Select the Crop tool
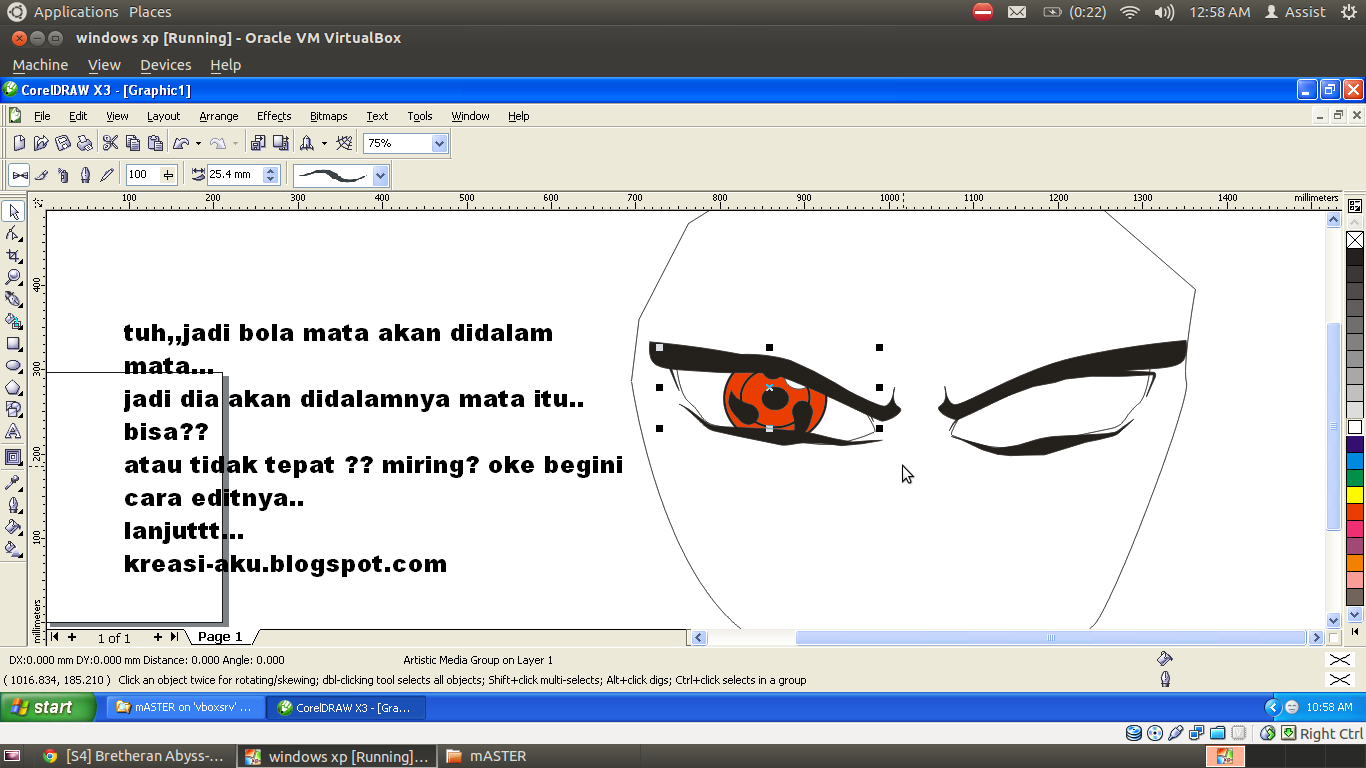The width and height of the screenshot is (1366, 768). coord(13,255)
